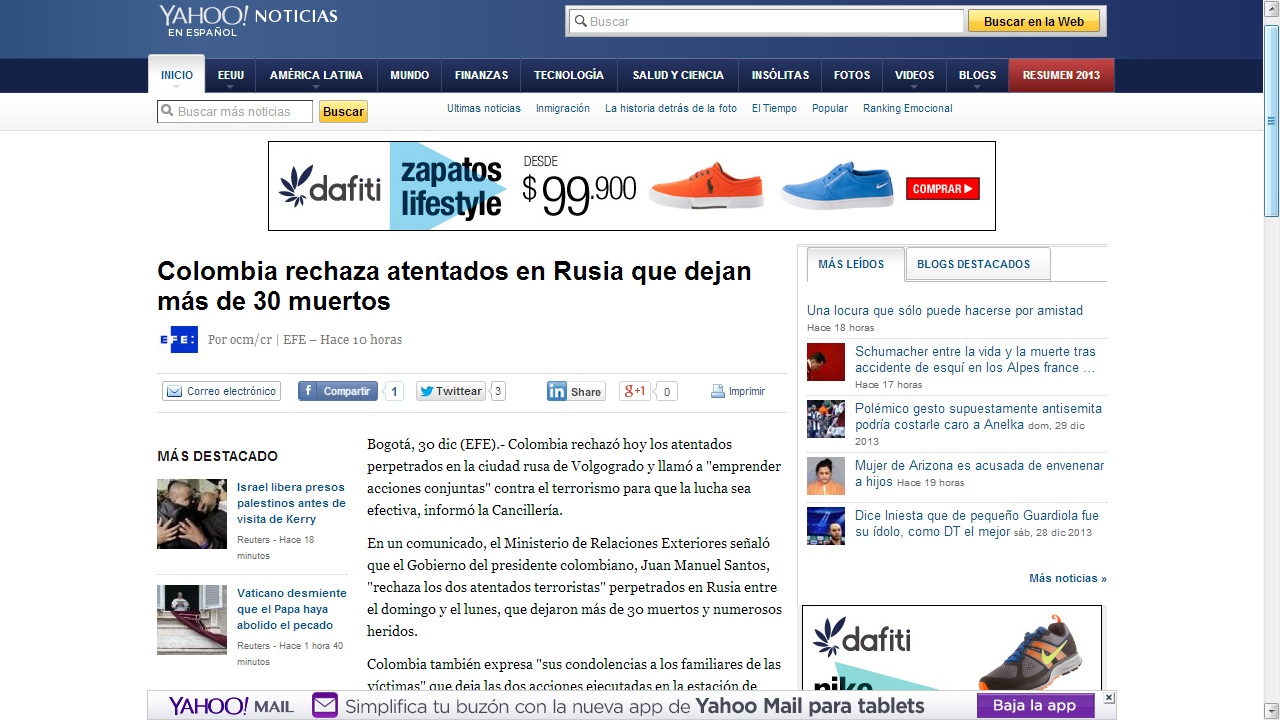This screenshot has height=720, width=1280.
Task: Click the Yahoo! Noticias logo
Action: 248,19
